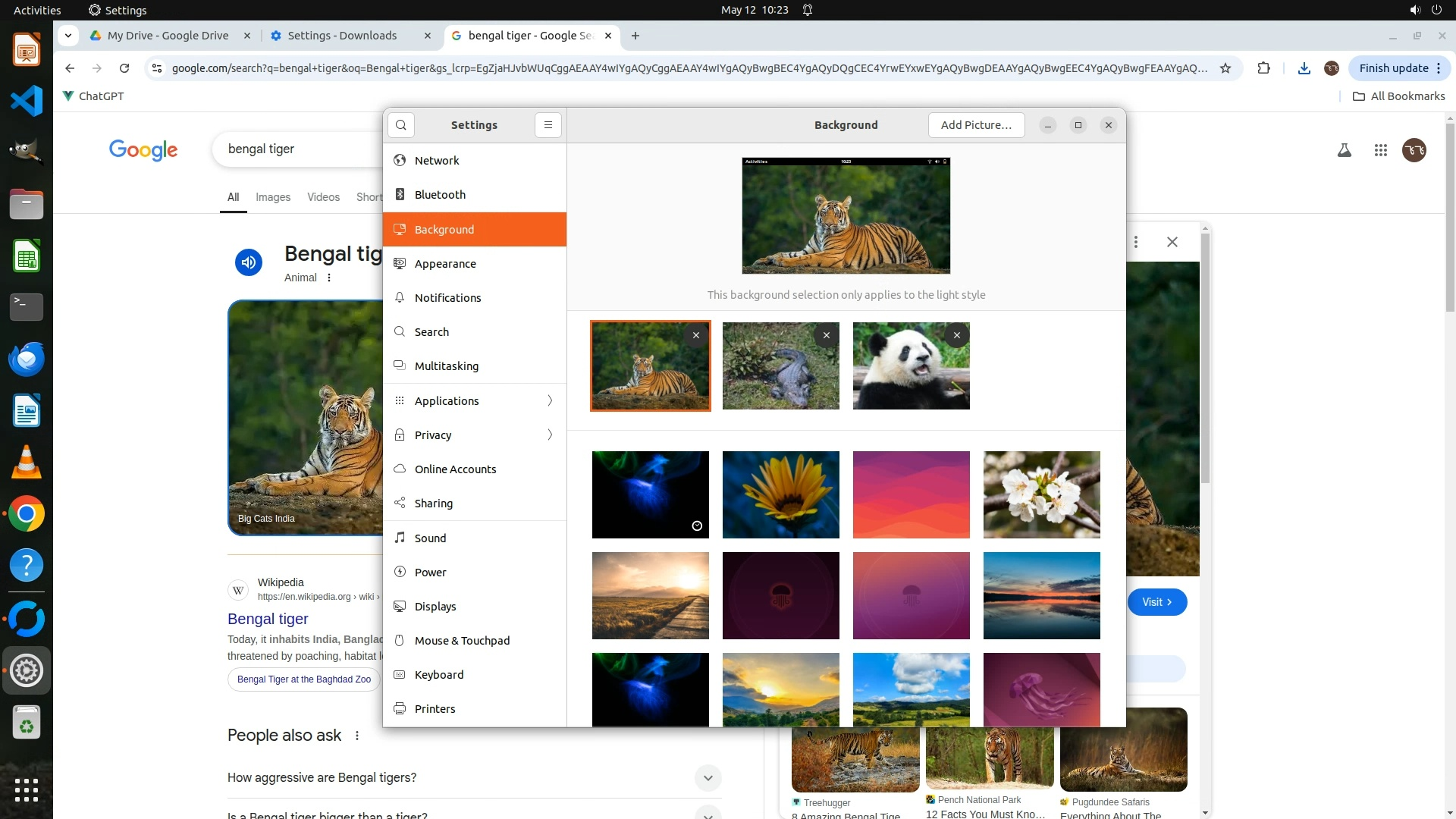Image resolution: width=1456 pixels, height=819 pixels.
Task: Bookmark page with the star icon
Action: tap(1225, 68)
